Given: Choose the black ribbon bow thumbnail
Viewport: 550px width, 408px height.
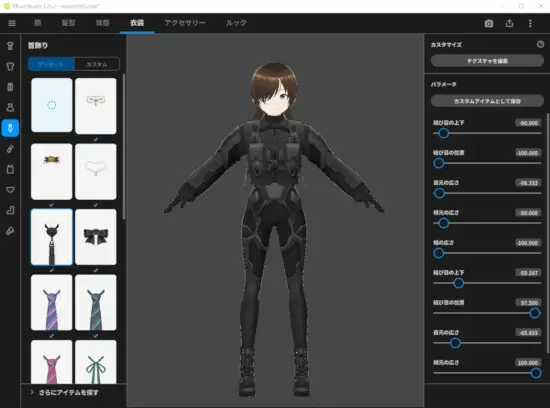Looking at the screenshot, I should [x=96, y=237].
